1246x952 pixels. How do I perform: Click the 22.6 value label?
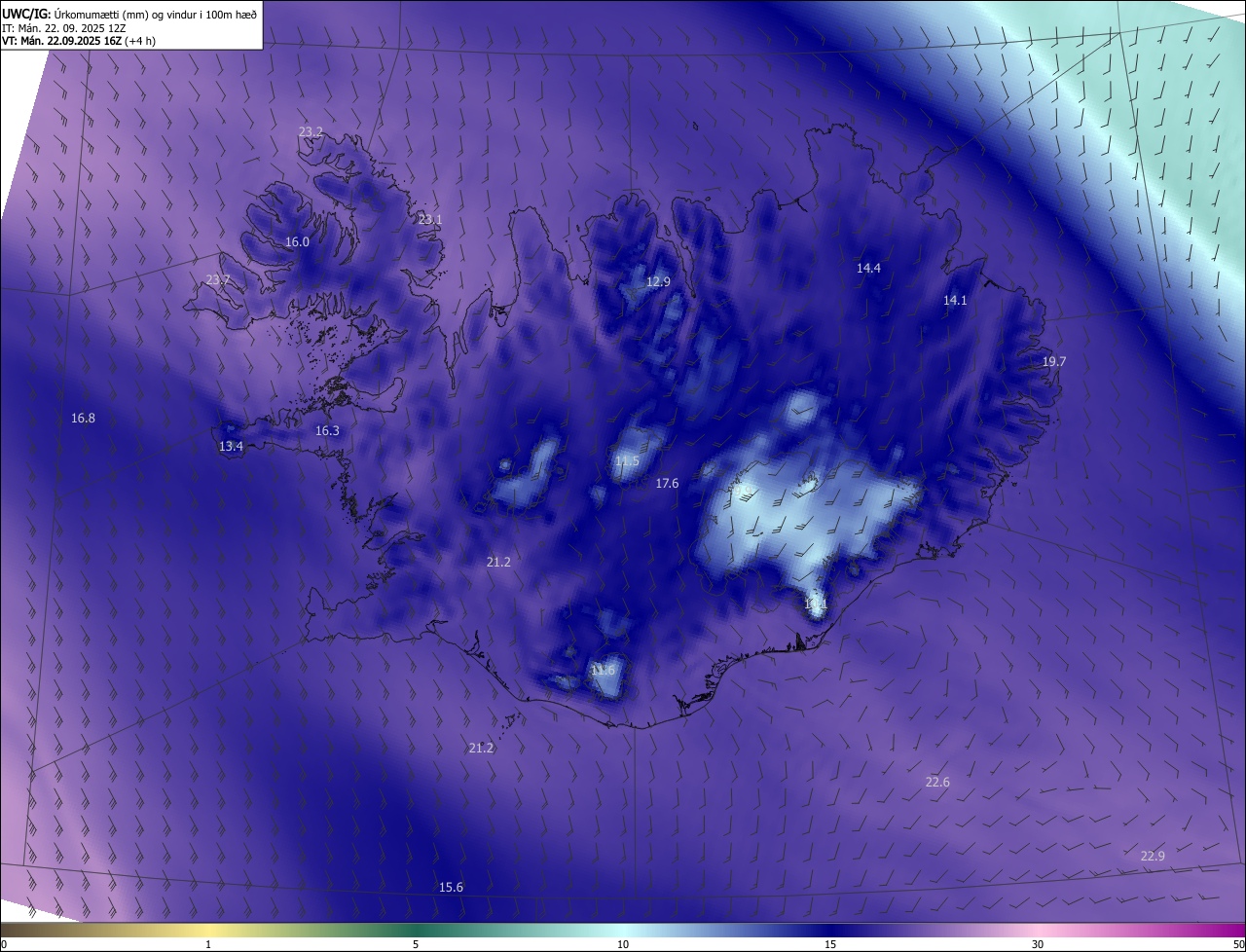tap(937, 783)
